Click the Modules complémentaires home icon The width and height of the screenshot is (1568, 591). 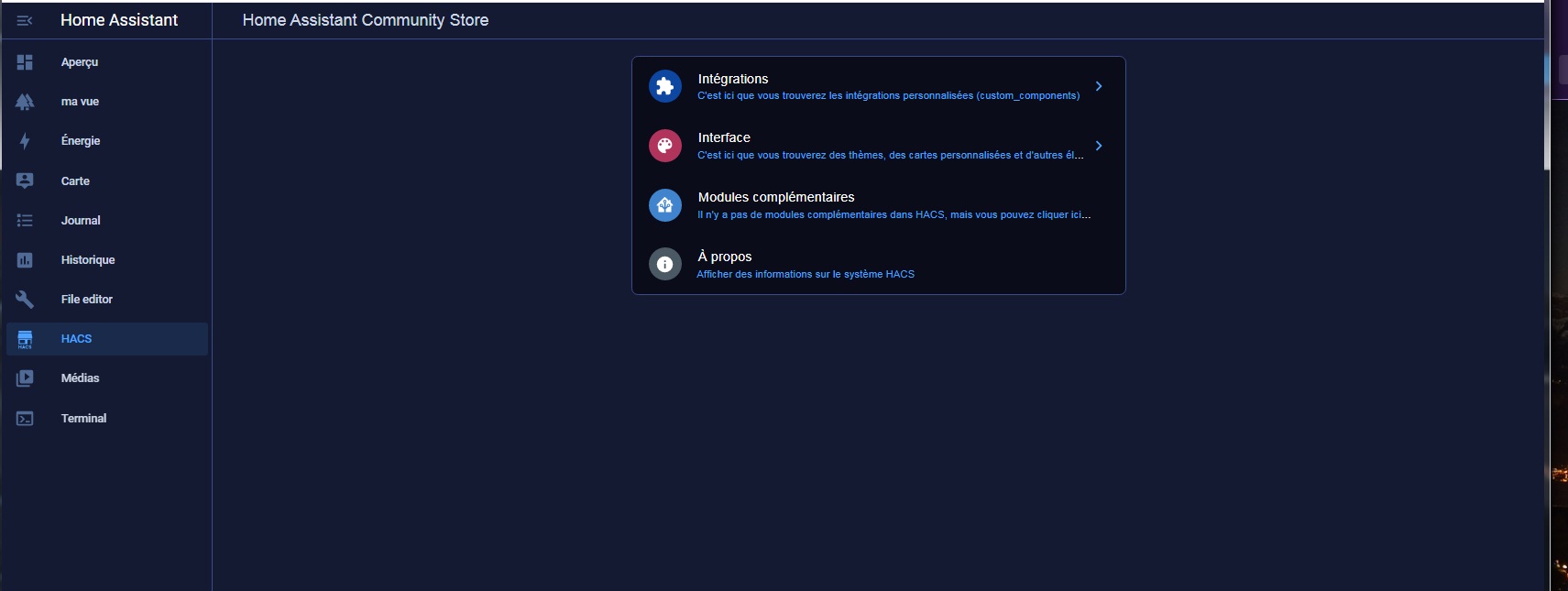click(665, 205)
